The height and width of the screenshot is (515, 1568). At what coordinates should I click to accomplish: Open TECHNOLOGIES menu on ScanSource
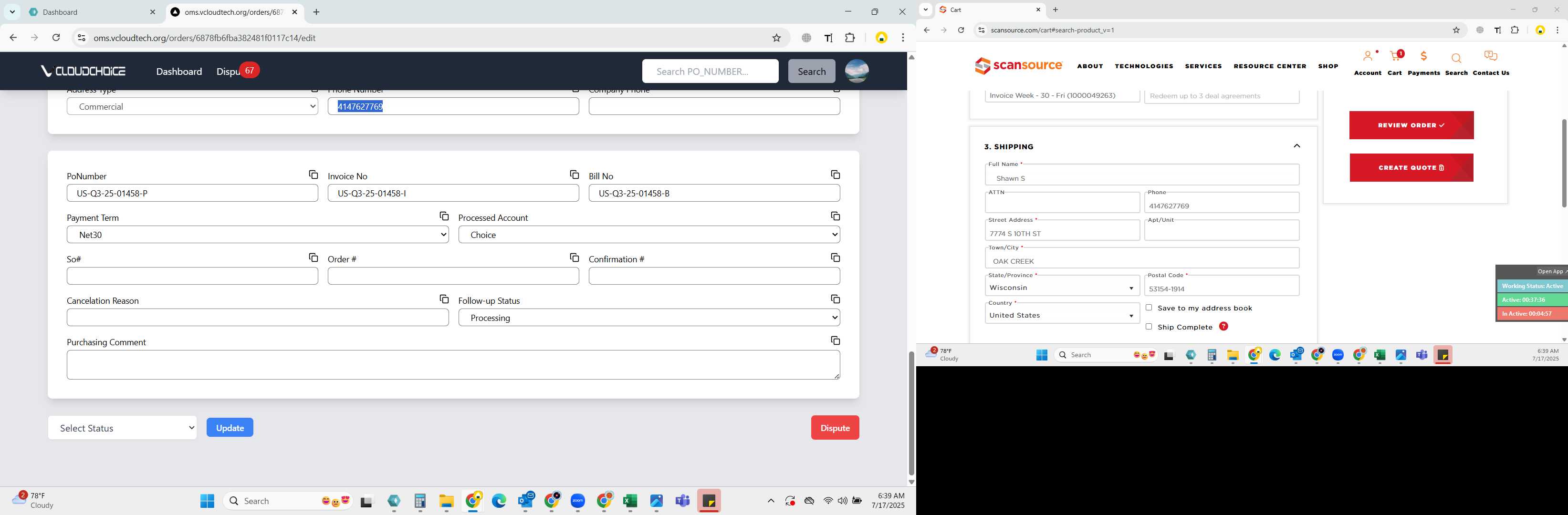pyautogui.click(x=1144, y=66)
